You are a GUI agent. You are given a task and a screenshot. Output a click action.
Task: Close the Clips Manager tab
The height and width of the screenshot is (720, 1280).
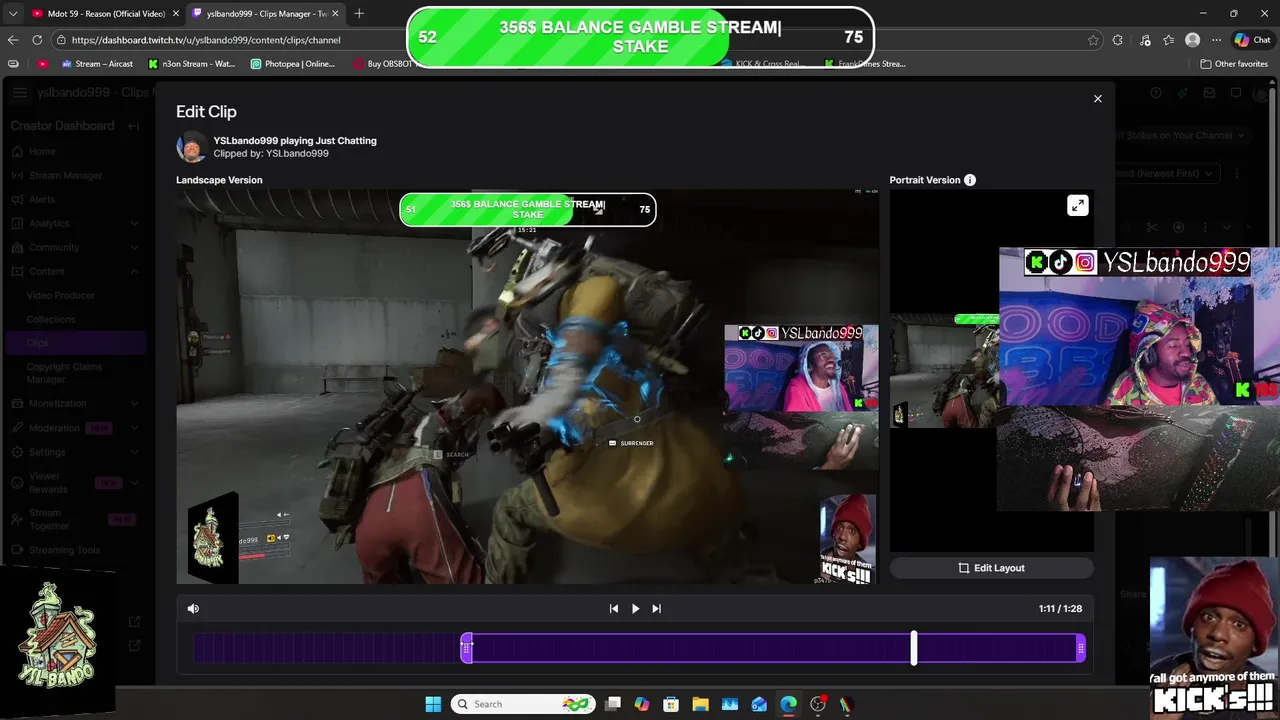tap(334, 14)
